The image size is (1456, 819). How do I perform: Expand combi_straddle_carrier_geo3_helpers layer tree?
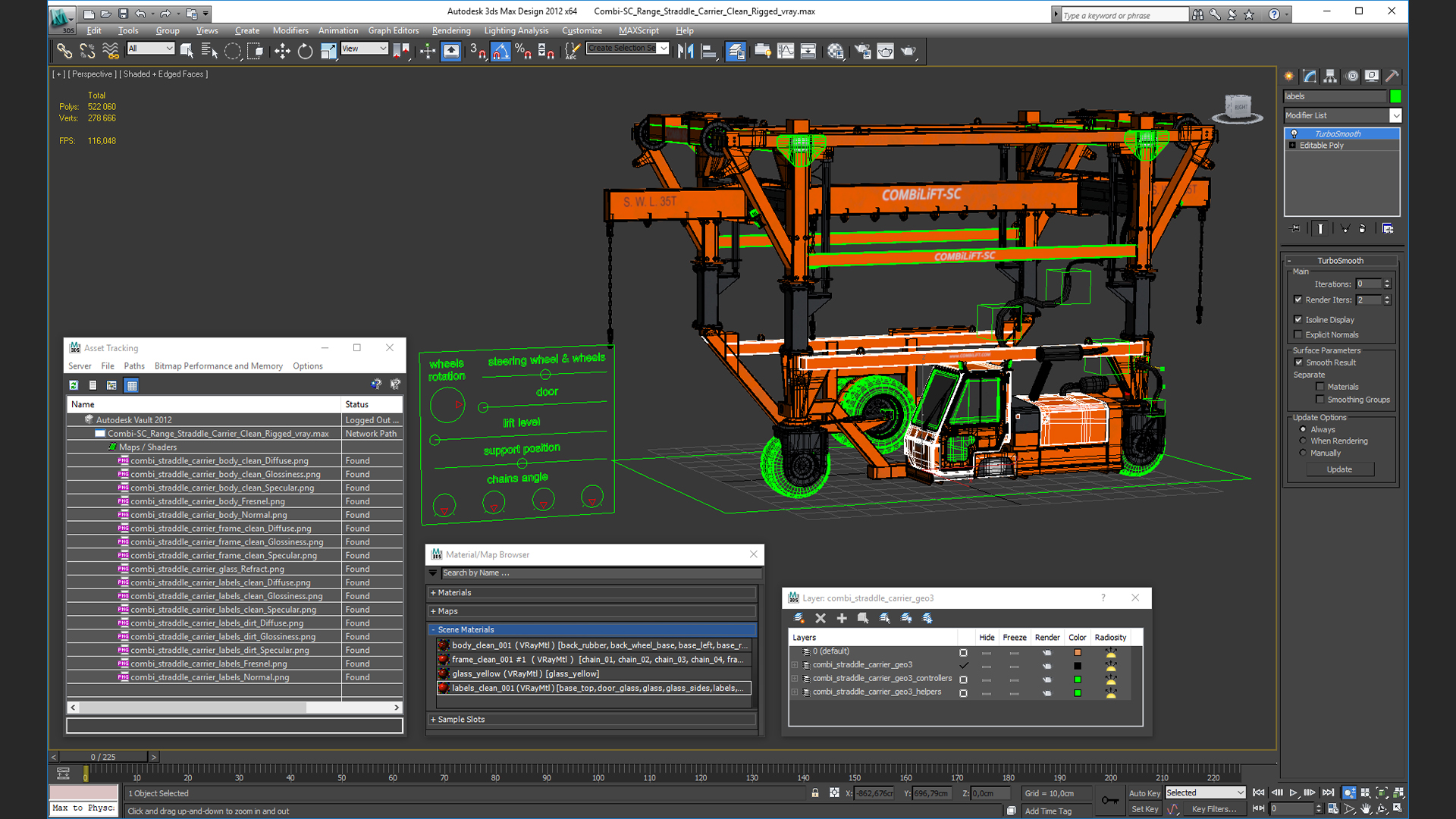point(795,692)
